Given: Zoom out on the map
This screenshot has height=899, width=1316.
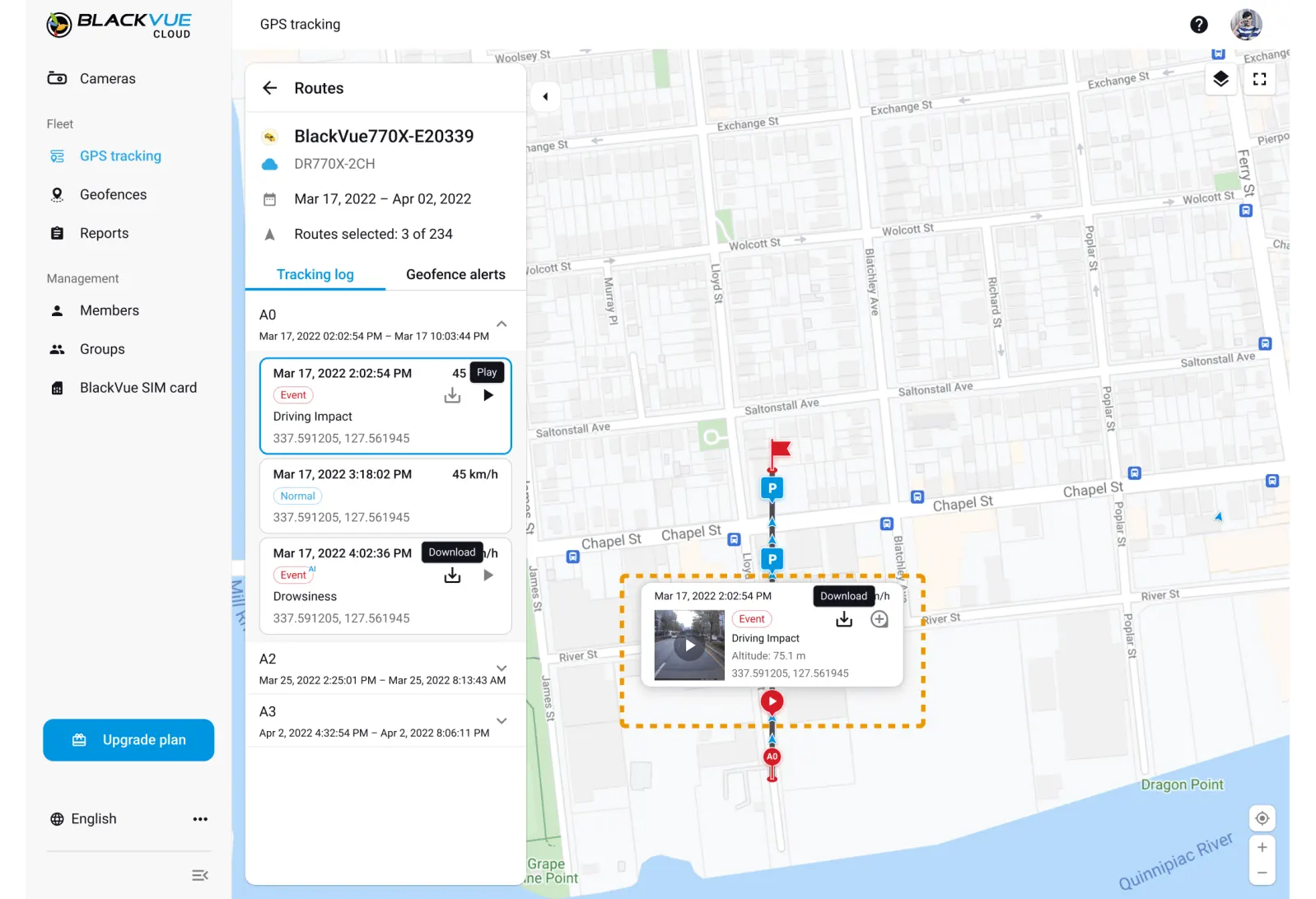Looking at the screenshot, I should tap(1262, 873).
